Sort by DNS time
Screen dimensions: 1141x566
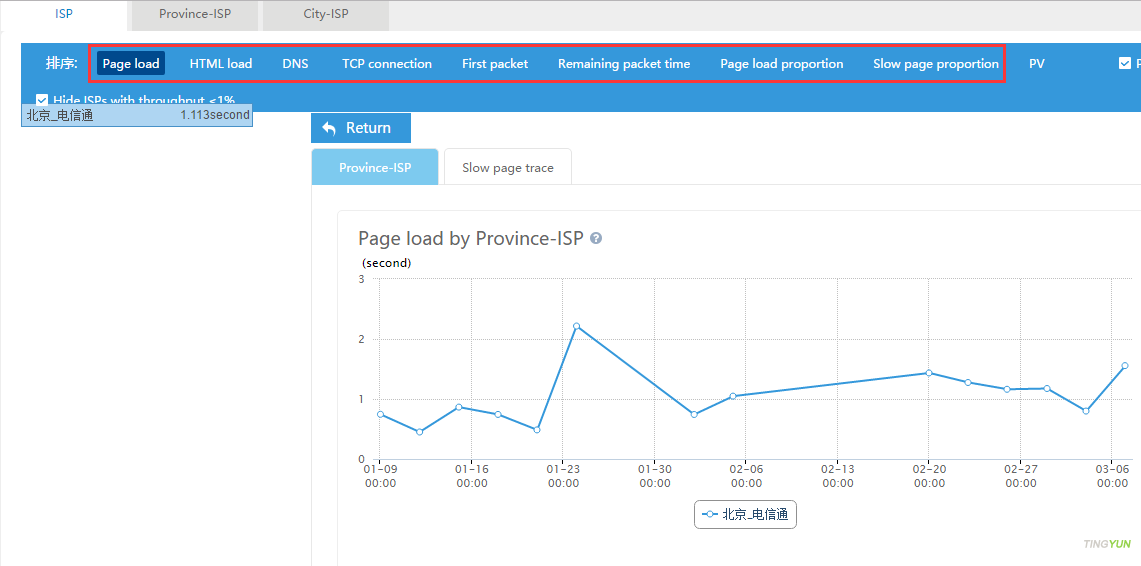295,64
